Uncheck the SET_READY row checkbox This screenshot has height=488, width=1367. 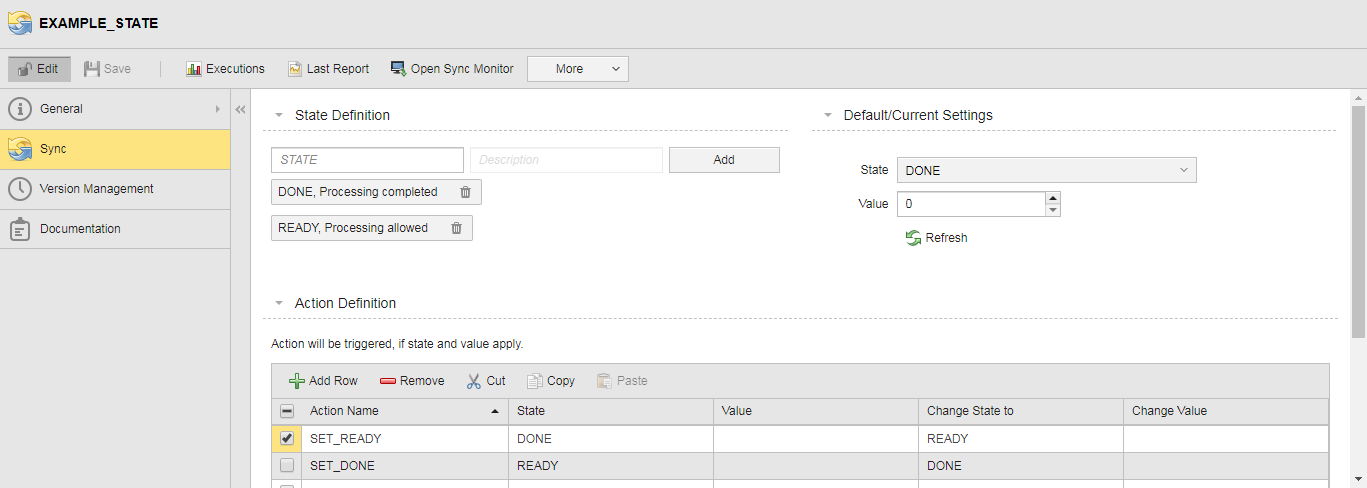tap(287, 438)
